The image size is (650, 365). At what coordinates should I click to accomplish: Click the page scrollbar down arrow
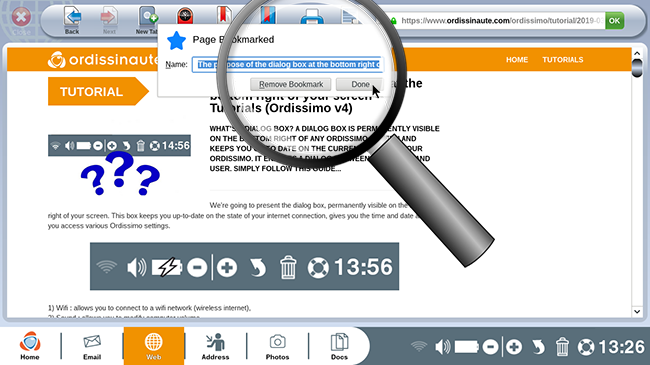click(637, 311)
